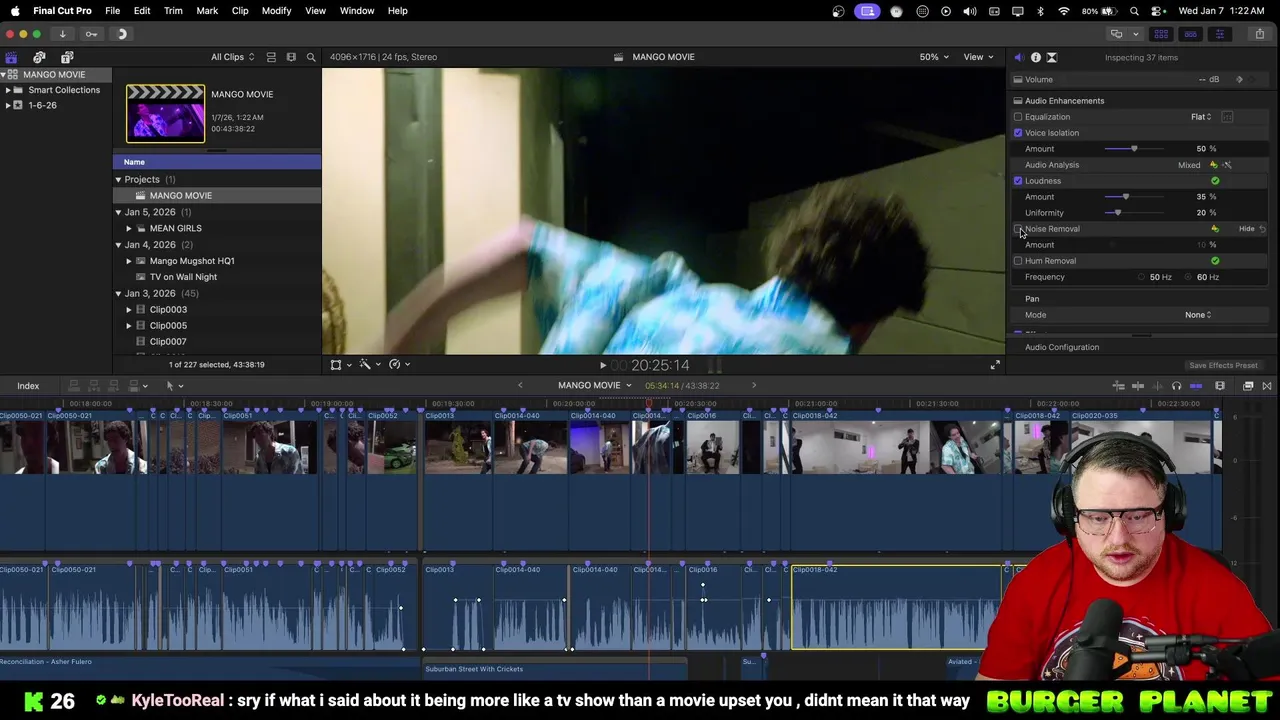Open timeline clip appearance filmstrip icon
Viewport: 1280px width, 720px height.
(1219, 386)
